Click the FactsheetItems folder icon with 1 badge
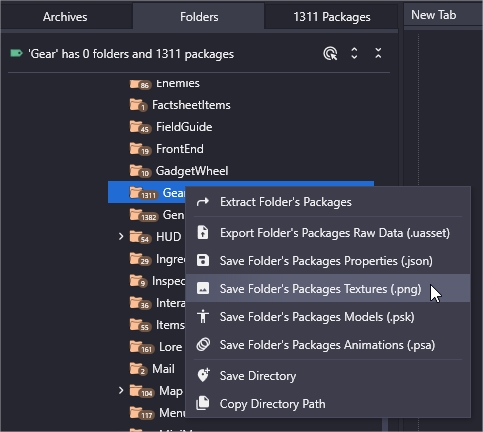 tap(138, 105)
